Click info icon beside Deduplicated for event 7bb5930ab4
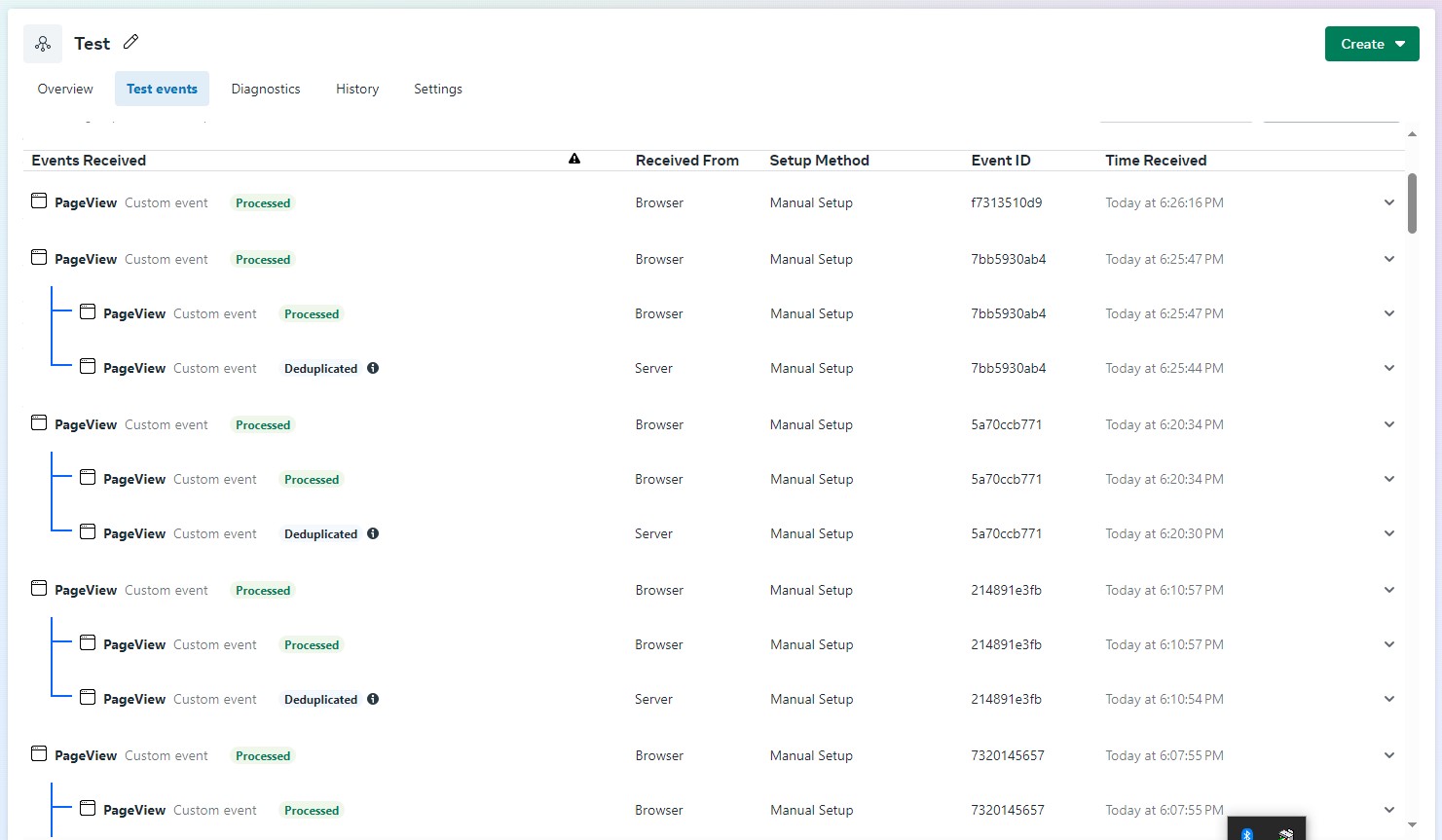Image resolution: width=1442 pixels, height=840 pixels. pyautogui.click(x=373, y=368)
